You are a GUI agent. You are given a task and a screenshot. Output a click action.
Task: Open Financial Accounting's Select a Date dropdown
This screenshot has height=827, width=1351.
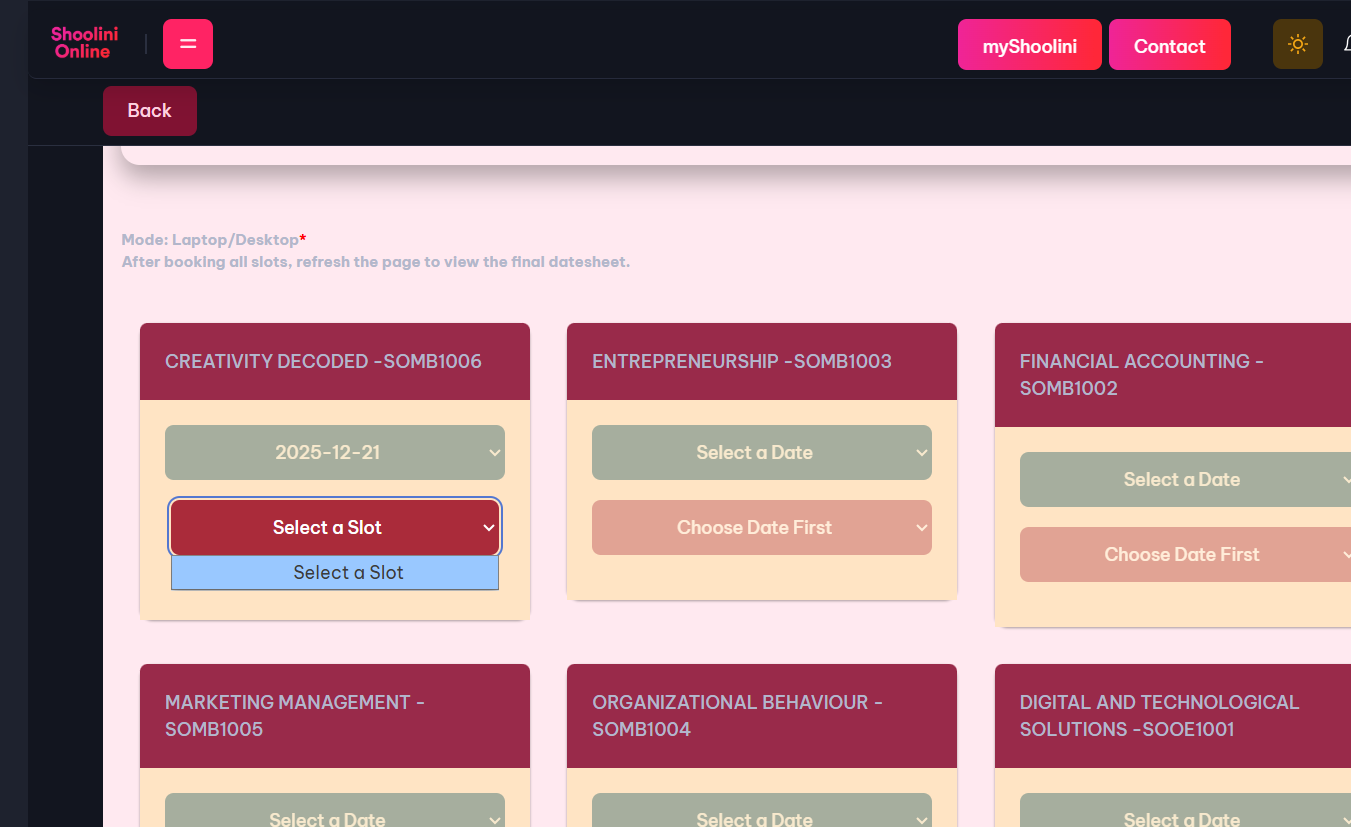click(x=1185, y=479)
